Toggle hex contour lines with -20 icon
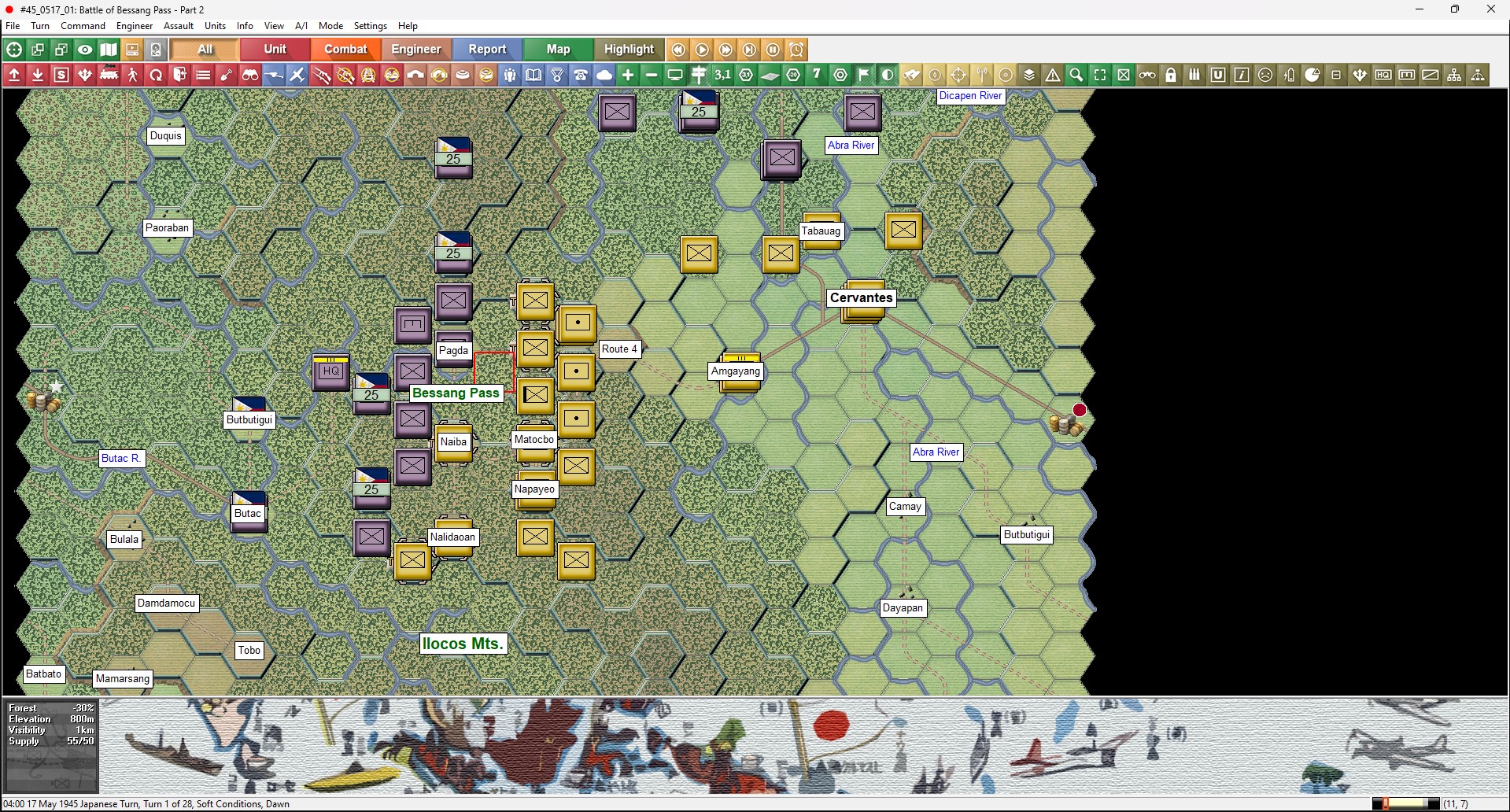 click(793, 75)
